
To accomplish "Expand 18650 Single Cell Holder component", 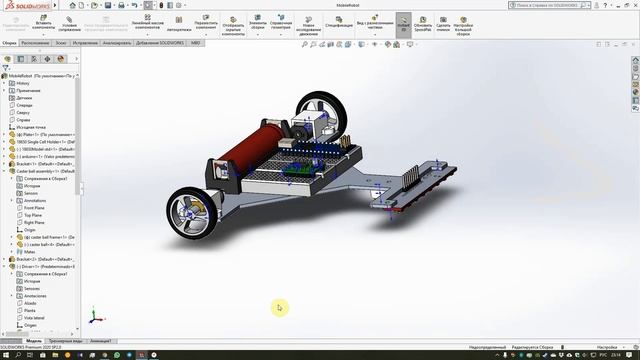I will click(4, 142).
